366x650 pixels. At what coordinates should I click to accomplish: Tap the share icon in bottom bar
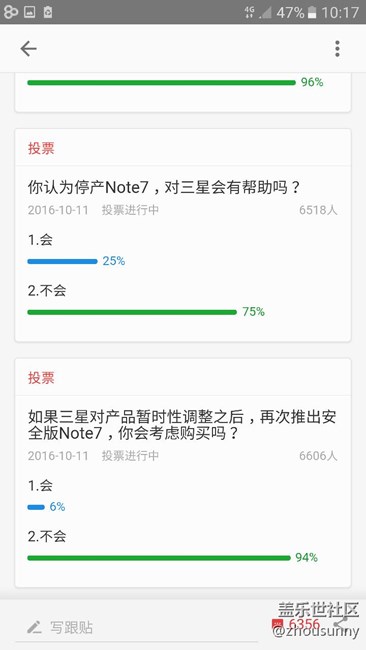(341, 625)
